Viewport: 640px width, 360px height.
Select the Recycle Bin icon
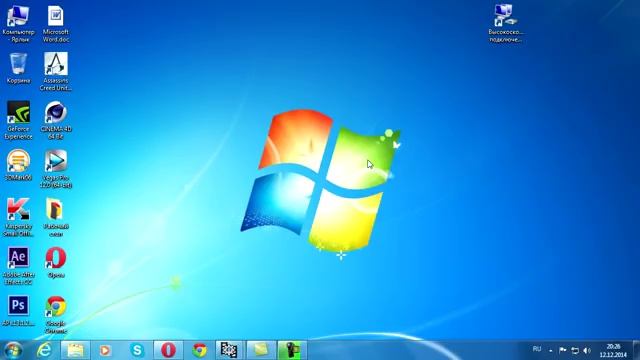(x=18, y=68)
